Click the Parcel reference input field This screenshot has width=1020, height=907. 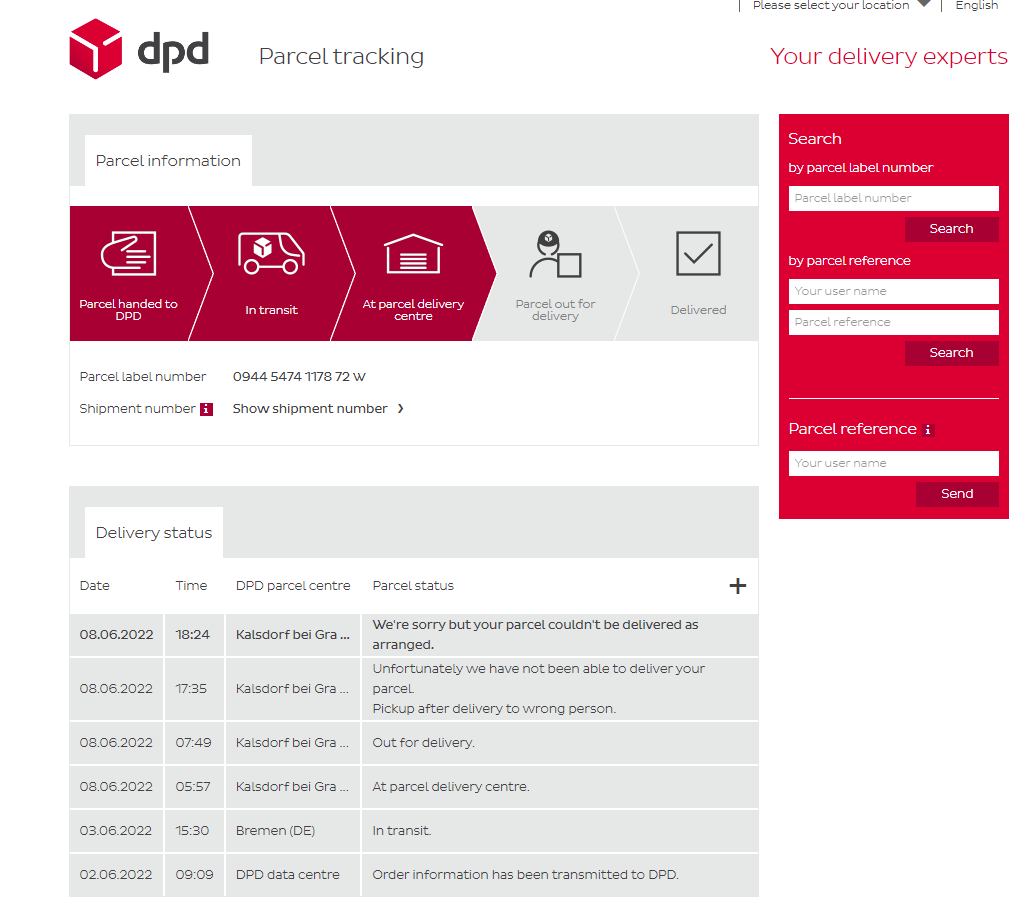[x=893, y=322]
